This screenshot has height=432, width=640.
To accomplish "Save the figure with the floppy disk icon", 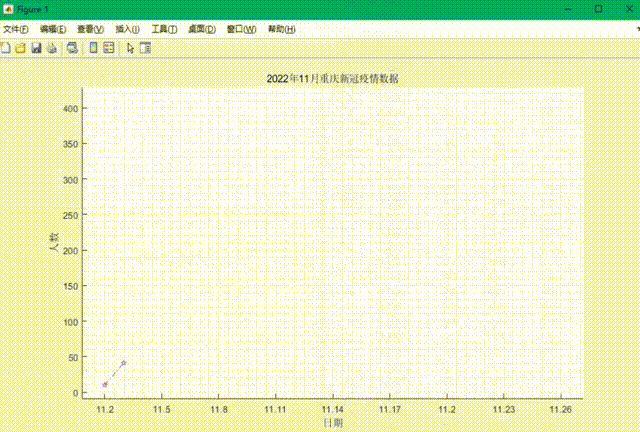I will pos(36,48).
